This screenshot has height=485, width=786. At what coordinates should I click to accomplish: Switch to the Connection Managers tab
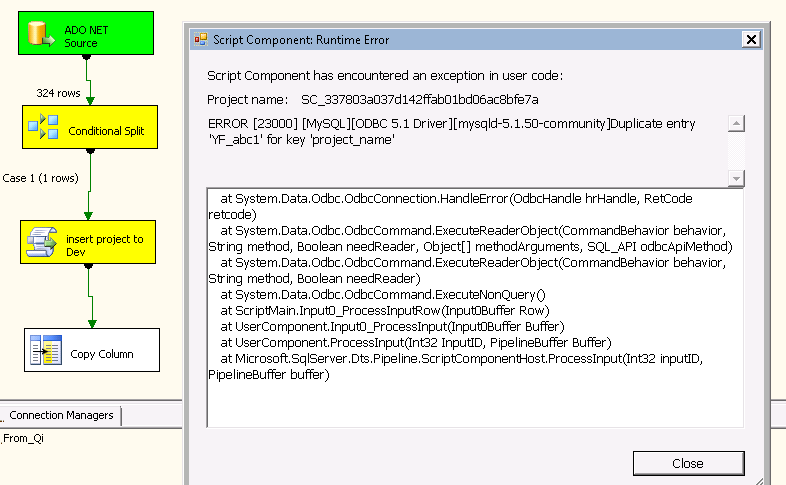click(61, 415)
